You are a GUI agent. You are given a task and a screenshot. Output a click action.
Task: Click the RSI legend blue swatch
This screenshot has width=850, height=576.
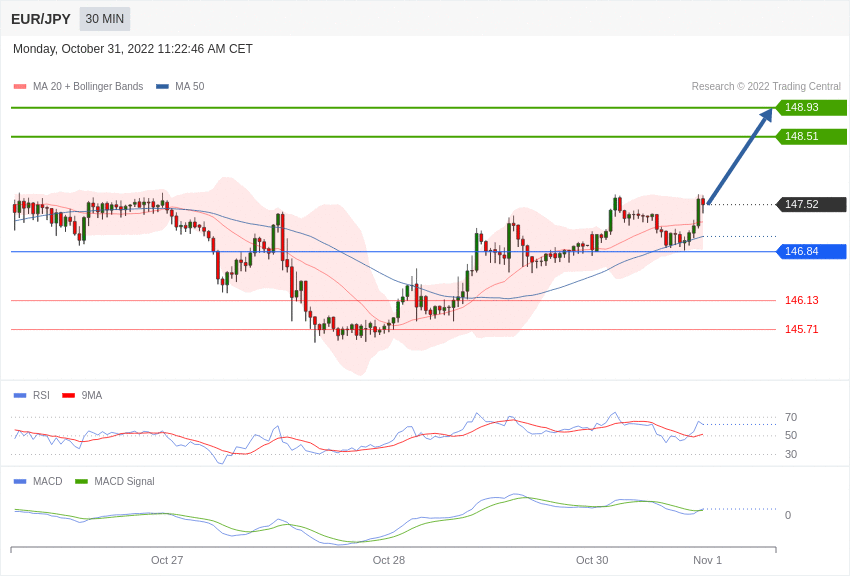coord(20,396)
